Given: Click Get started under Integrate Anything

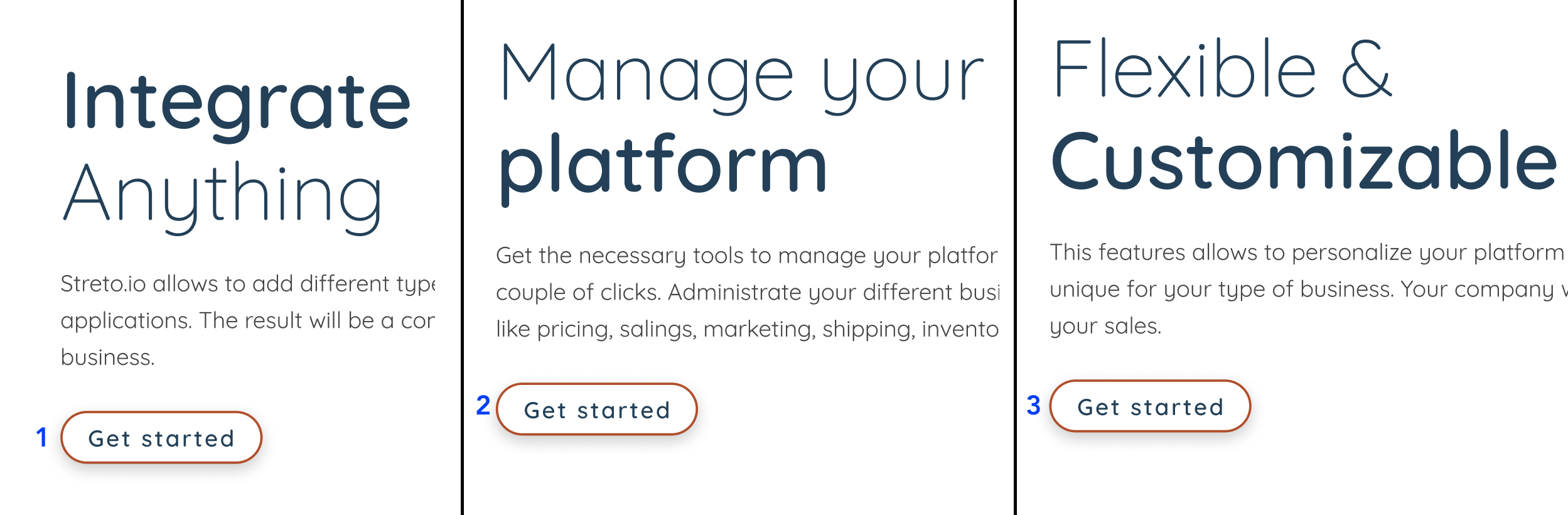Looking at the screenshot, I should pos(161,438).
